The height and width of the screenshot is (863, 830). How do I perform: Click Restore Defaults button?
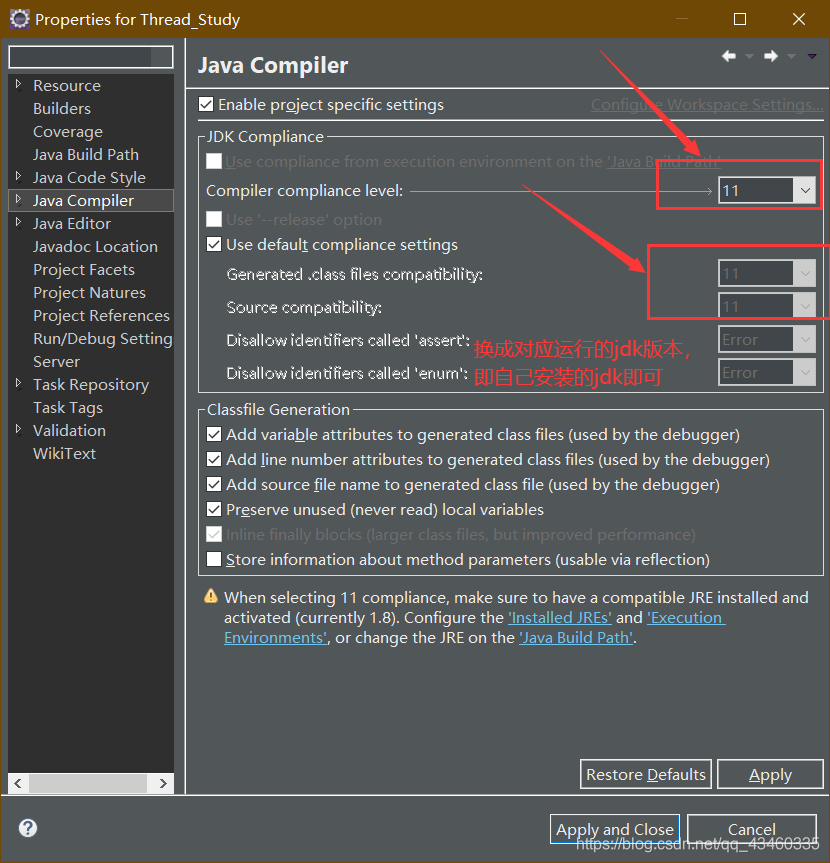click(x=646, y=774)
